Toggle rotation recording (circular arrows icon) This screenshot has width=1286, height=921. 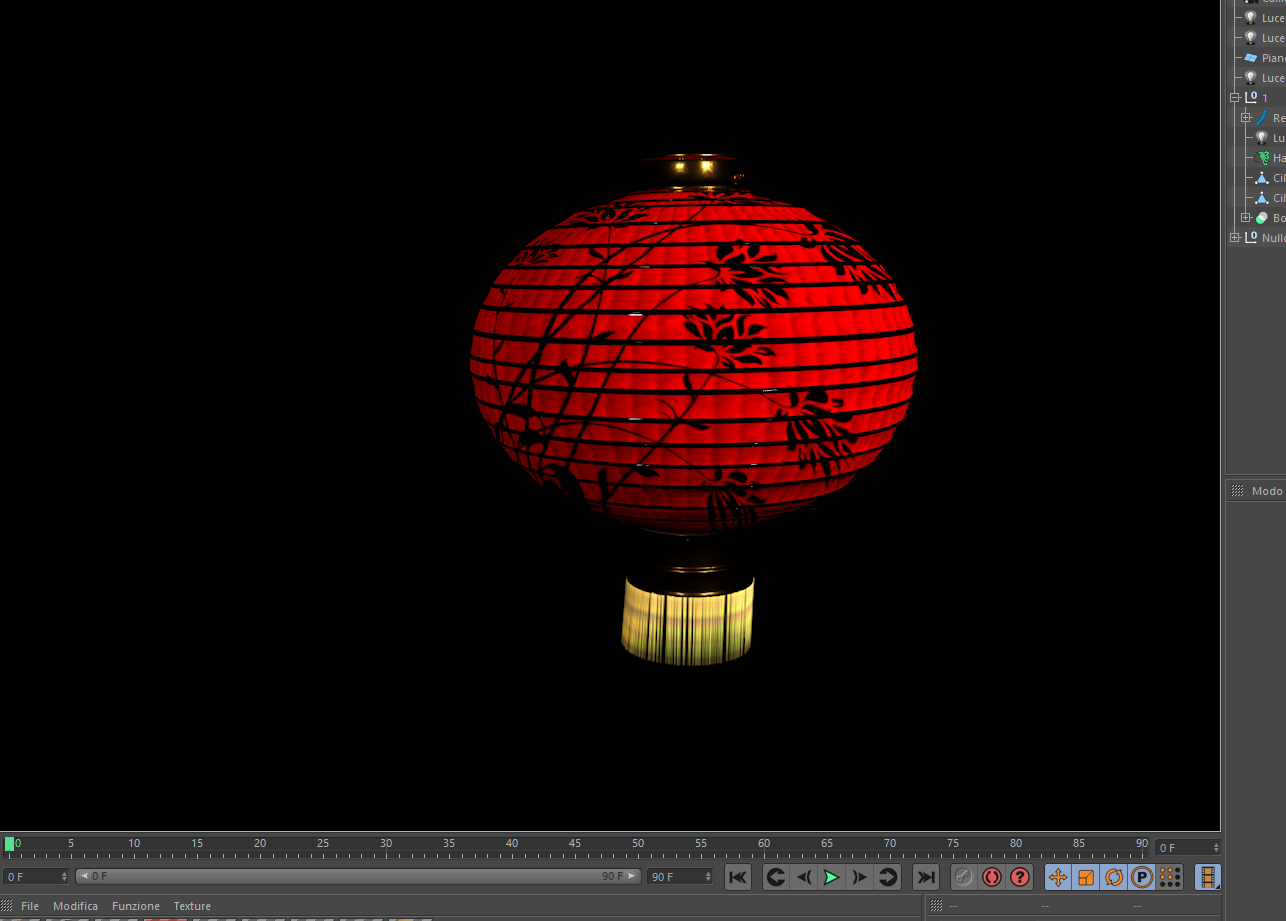(x=1114, y=877)
